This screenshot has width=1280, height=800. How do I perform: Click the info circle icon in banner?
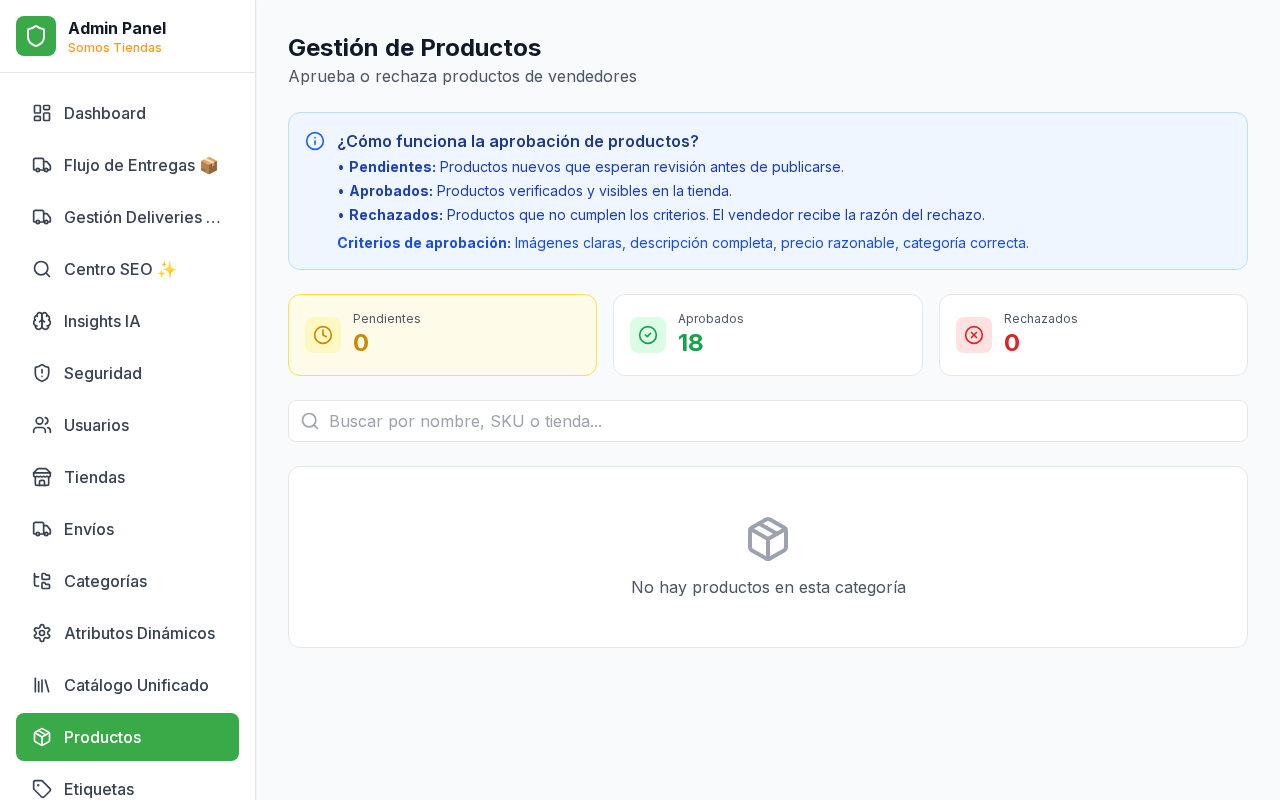tap(315, 141)
